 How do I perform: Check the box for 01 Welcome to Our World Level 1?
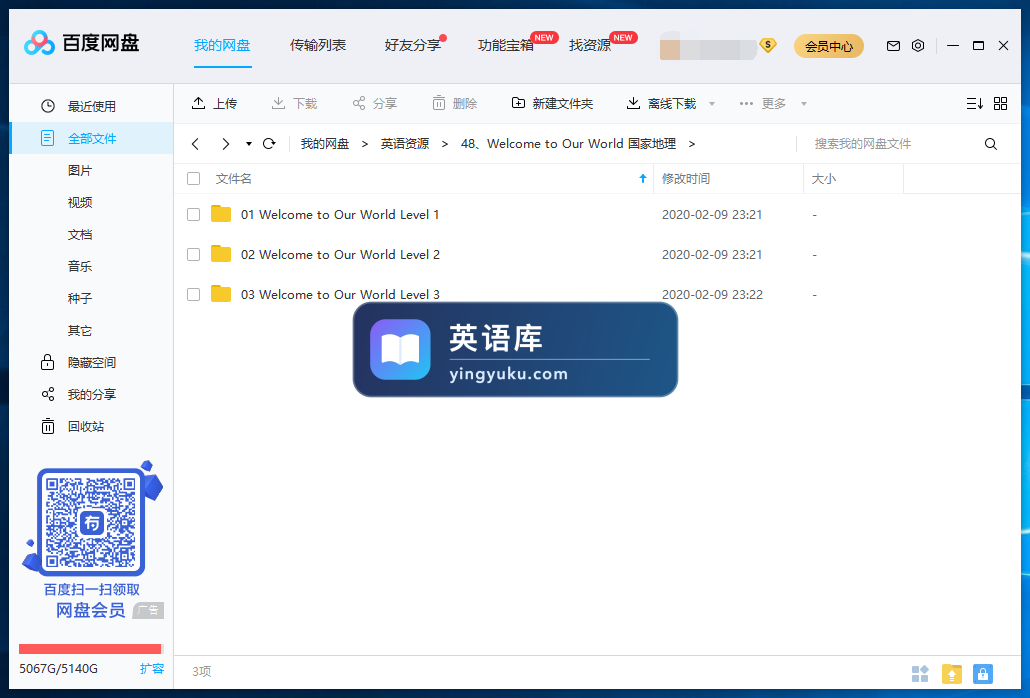tap(193, 215)
